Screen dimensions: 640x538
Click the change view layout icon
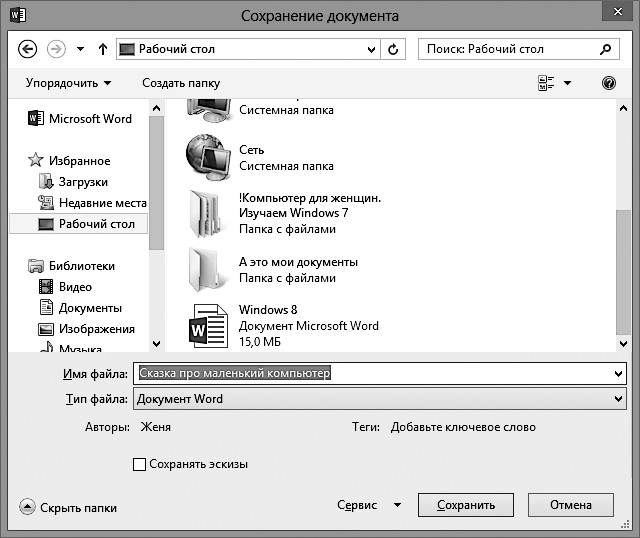click(546, 83)
